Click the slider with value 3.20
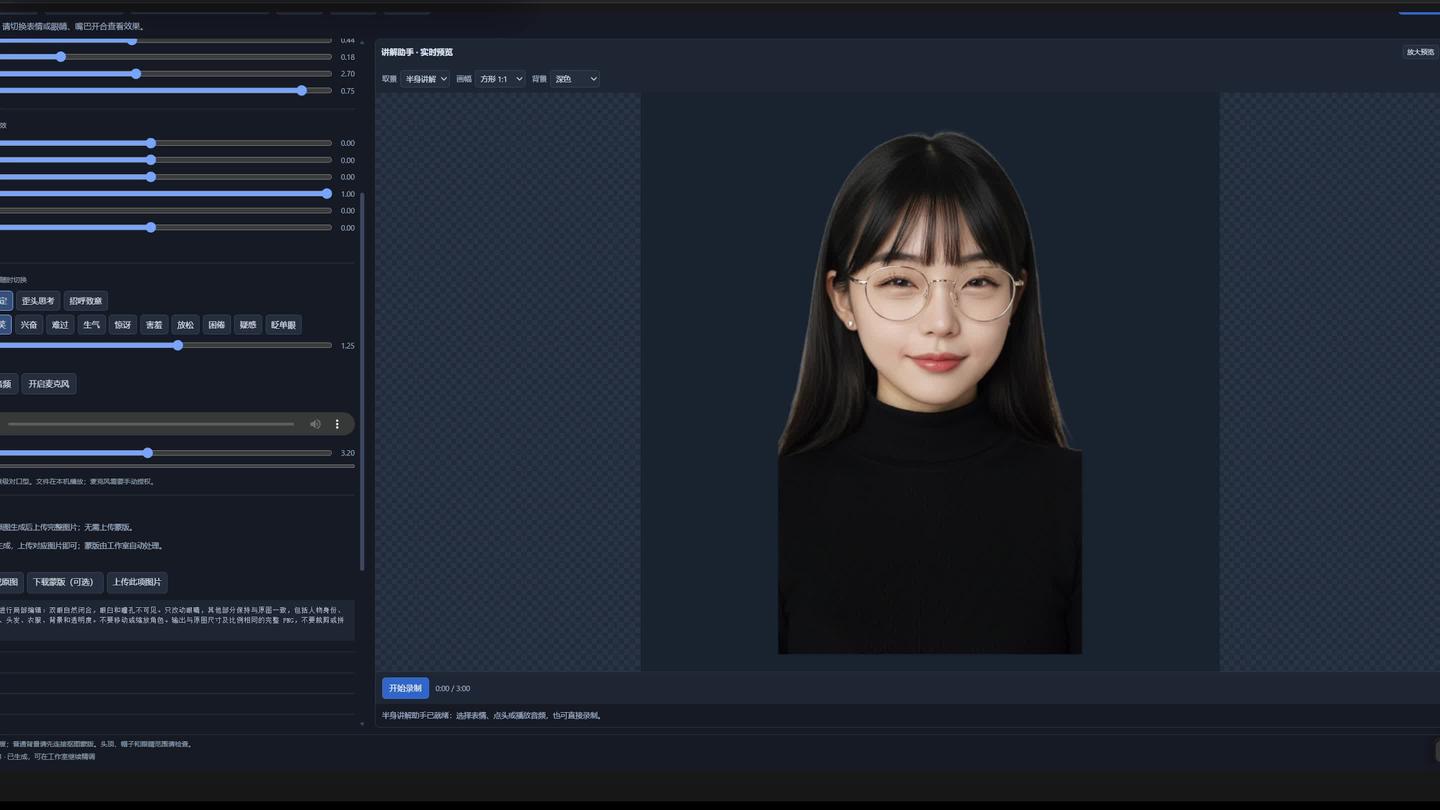Screen dimensions: 1440x810 pyautogui.click(x=165, y=453)
